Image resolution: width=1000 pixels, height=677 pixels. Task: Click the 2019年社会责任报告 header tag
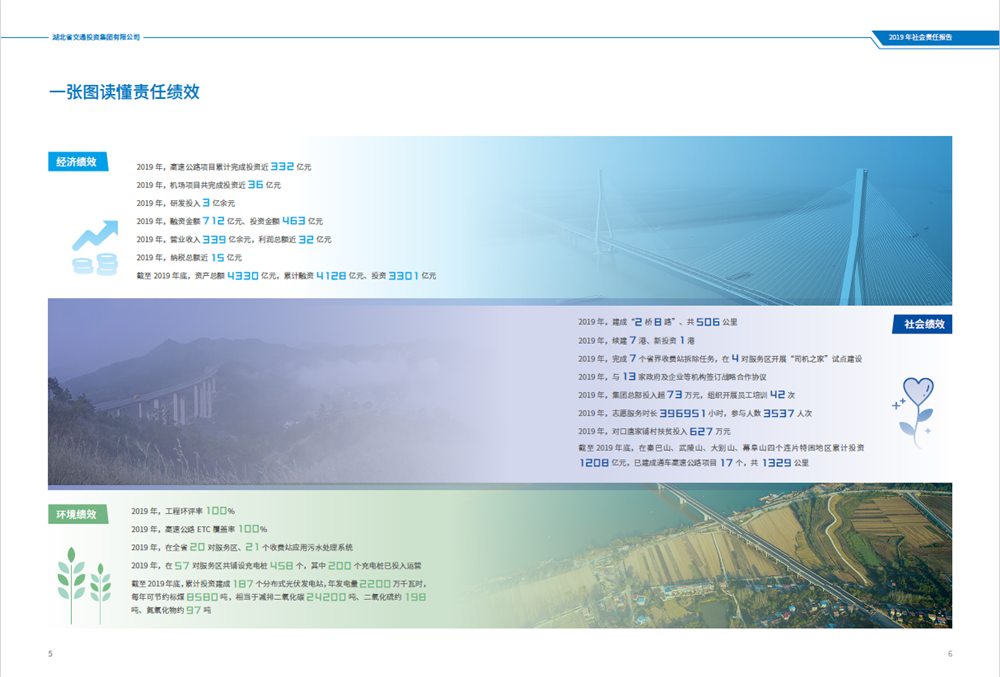pos(921,37)
